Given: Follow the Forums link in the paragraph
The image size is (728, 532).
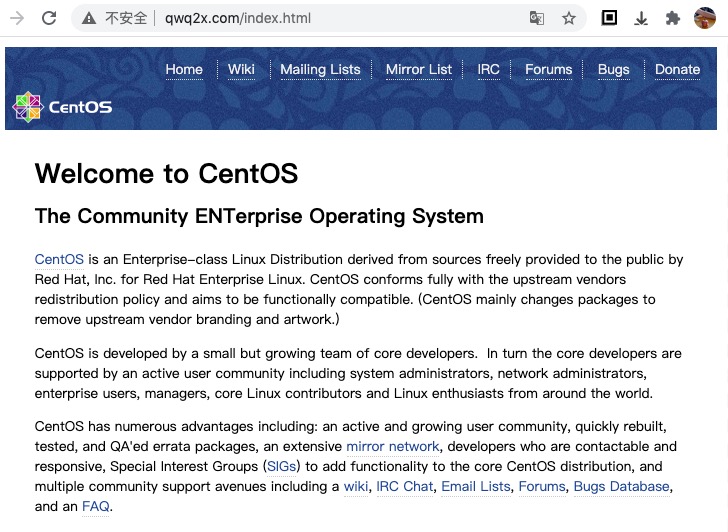Looking at the screenshot, I should click(542, 486).
